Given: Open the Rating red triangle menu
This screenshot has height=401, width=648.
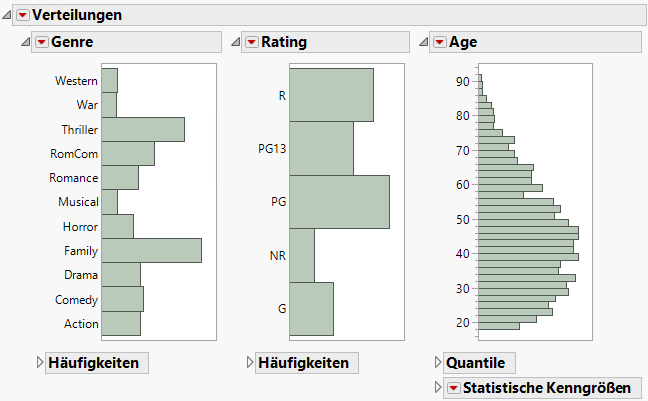Looking at the screenshot, I should pos(251,42).
